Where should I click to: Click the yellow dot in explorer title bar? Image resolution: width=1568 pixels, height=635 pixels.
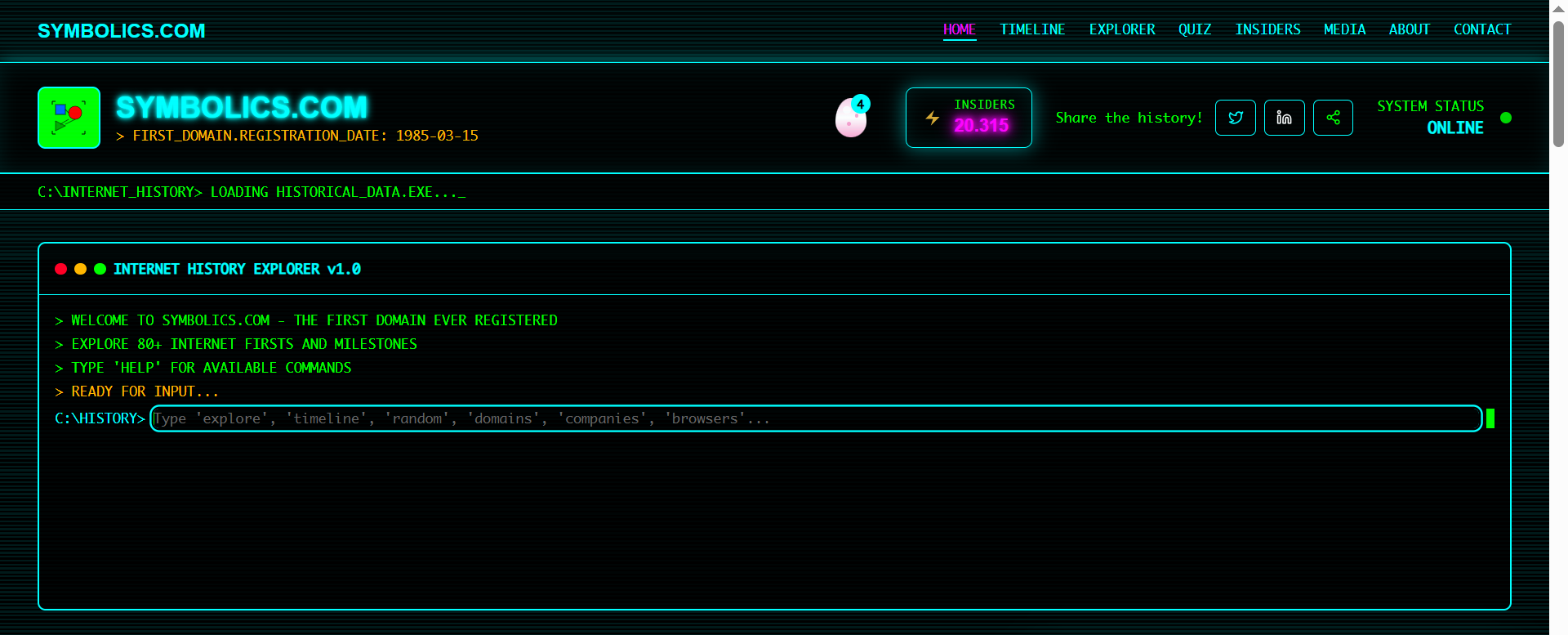click(80, 269)
